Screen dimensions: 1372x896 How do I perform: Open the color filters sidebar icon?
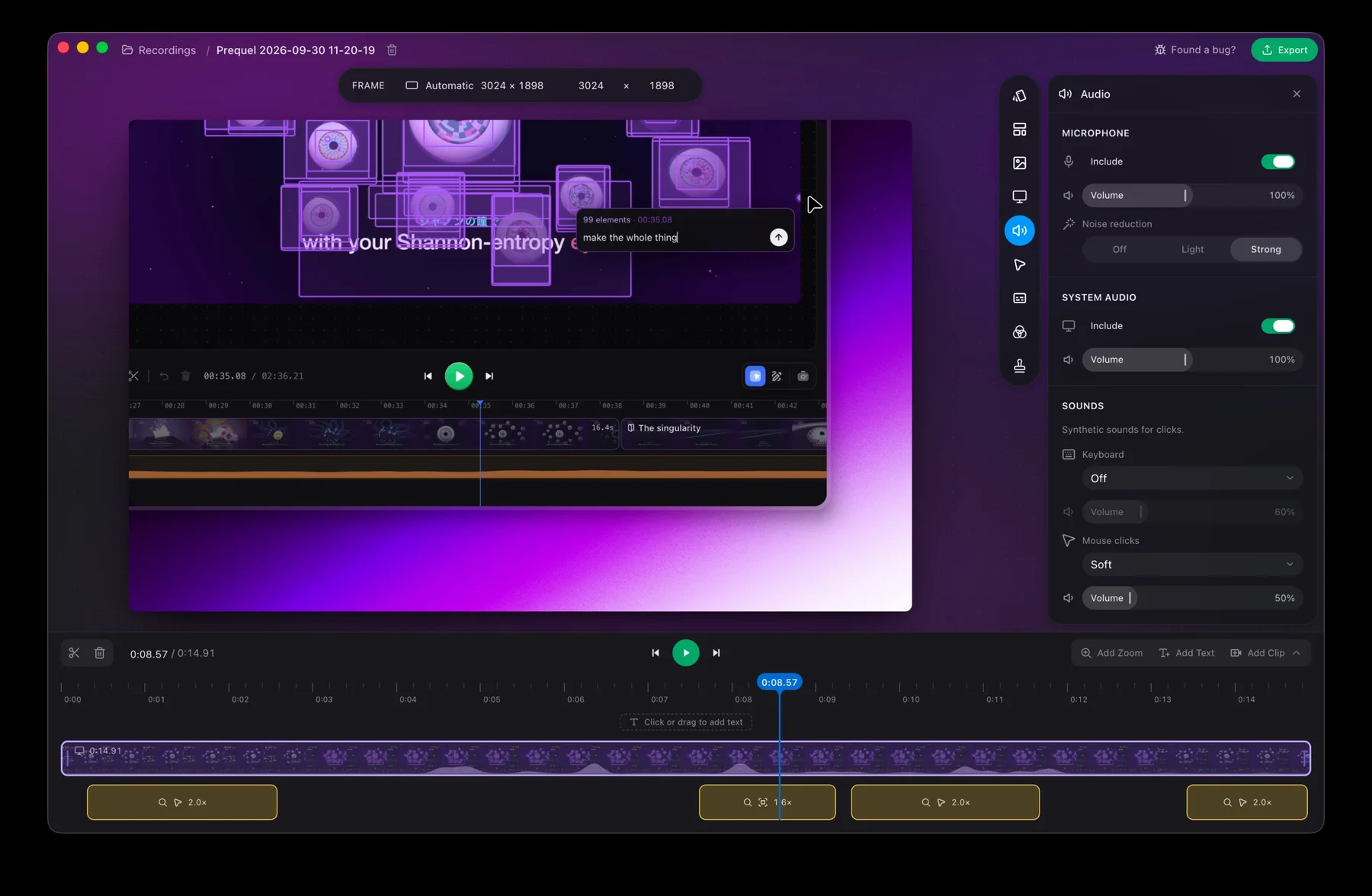pos(1019,332)
